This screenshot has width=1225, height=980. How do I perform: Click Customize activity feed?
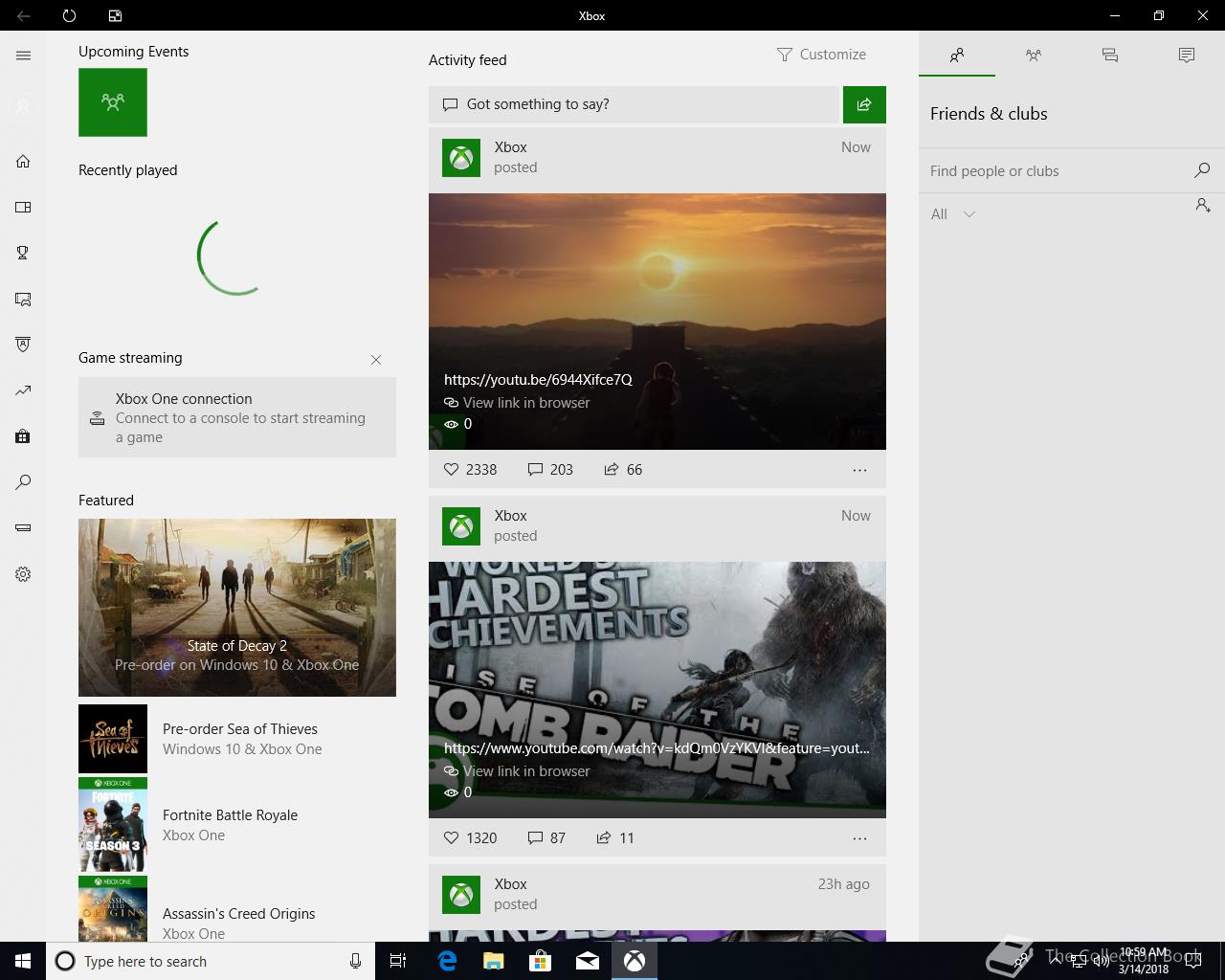(821, 55)
